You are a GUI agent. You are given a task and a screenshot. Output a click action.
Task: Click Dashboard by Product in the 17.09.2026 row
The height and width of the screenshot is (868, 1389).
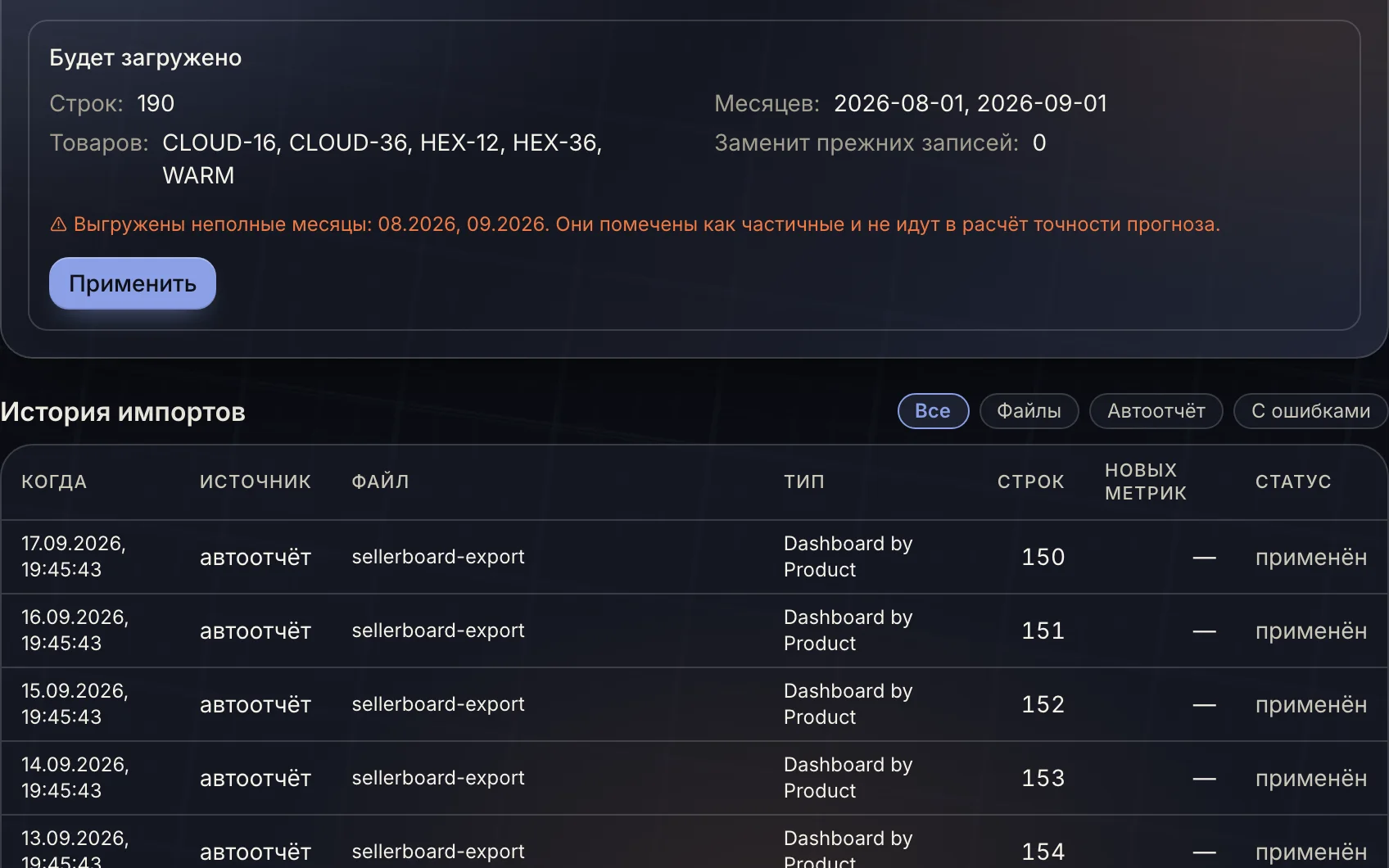(x=848, y=557)
